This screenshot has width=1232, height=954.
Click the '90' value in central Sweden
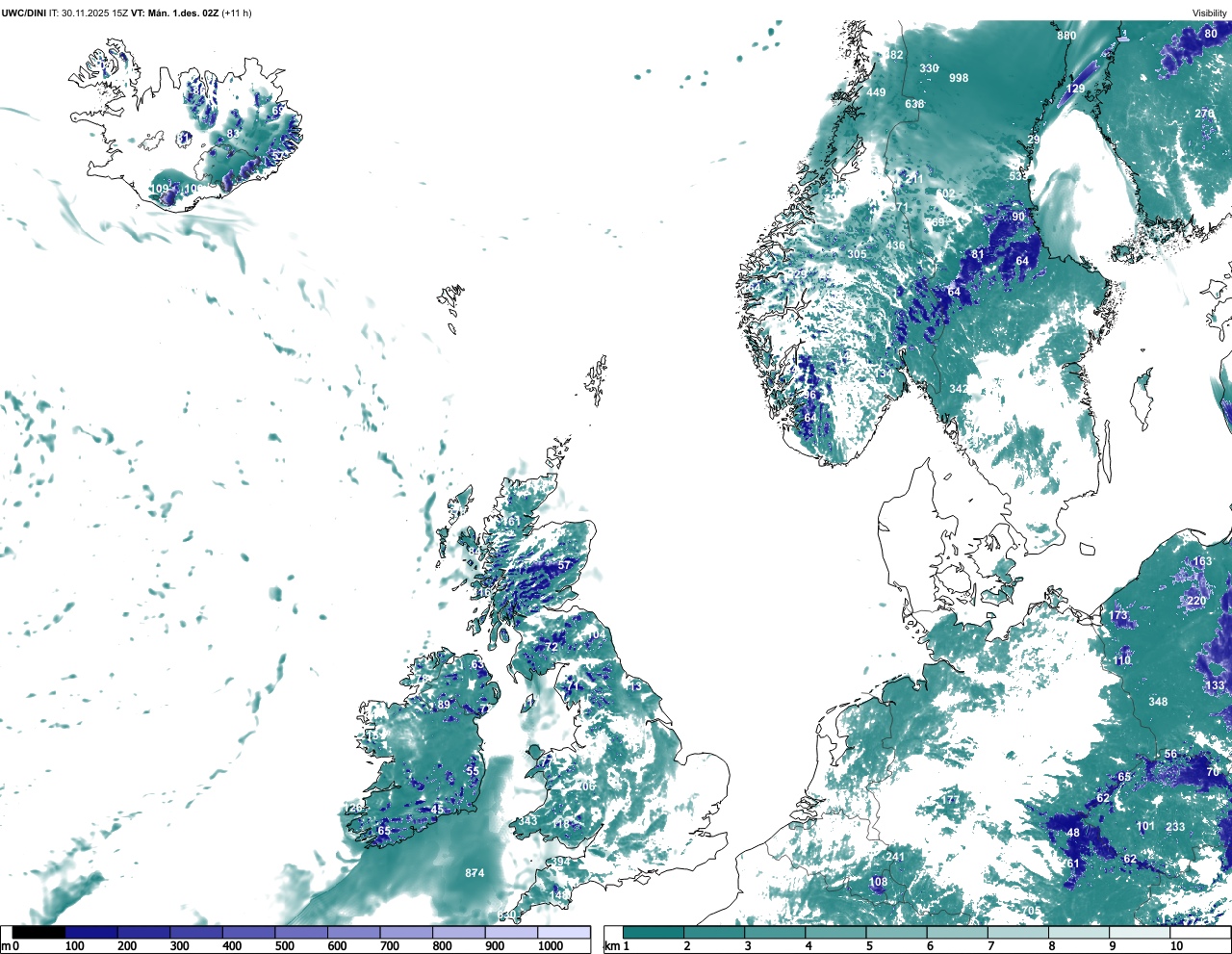coord(1018,217)
